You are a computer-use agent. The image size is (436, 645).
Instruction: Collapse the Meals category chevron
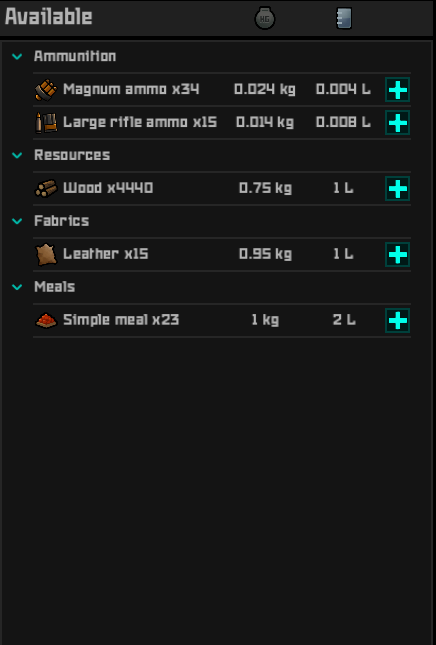pos(17,287)
